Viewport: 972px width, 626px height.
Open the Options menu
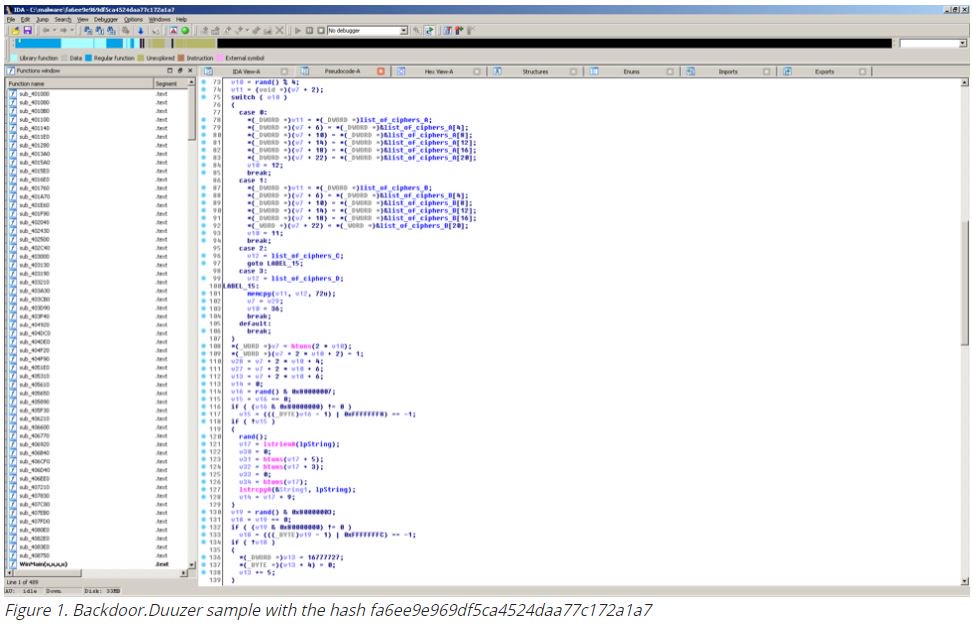(x=133, y=19)
